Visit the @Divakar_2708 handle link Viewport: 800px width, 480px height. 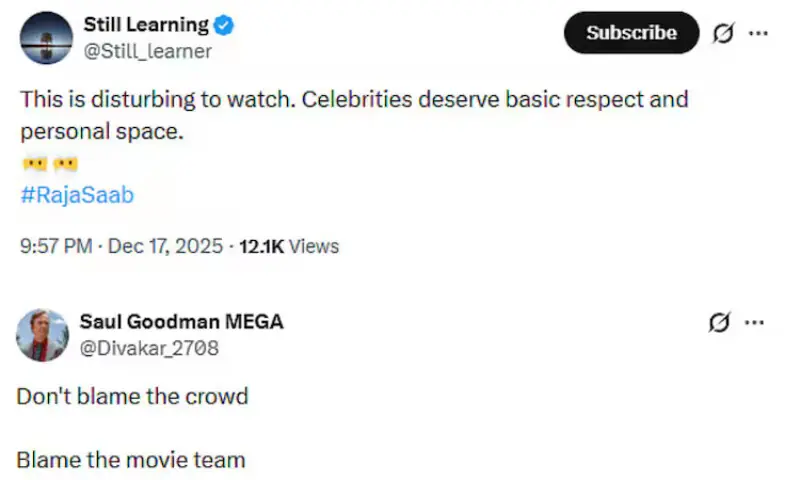coord(149,348)
